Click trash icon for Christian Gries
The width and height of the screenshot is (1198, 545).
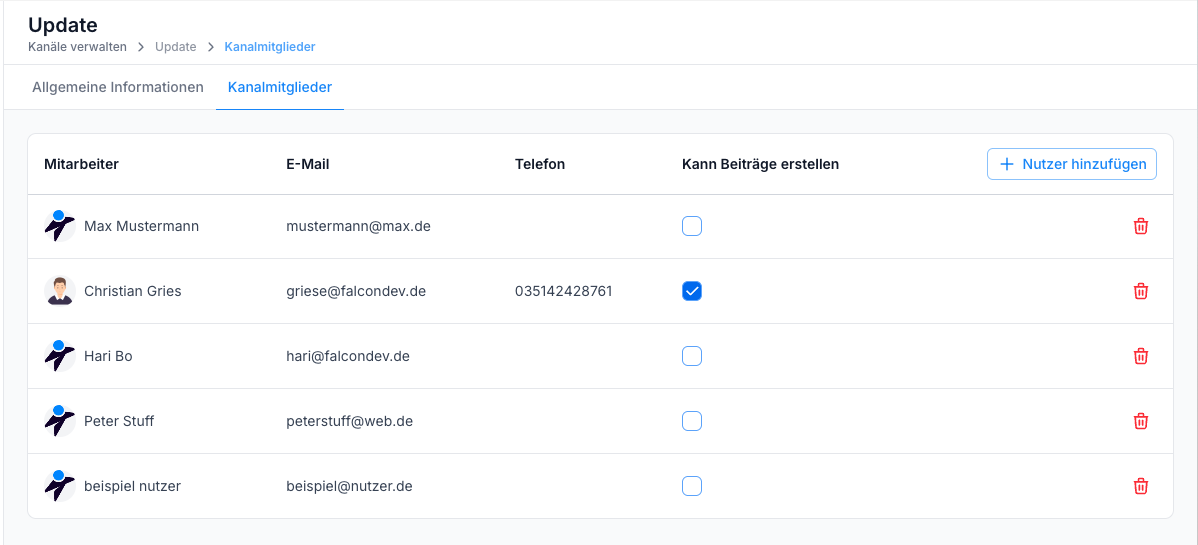pyautogui.click(x=1141, y=291)
